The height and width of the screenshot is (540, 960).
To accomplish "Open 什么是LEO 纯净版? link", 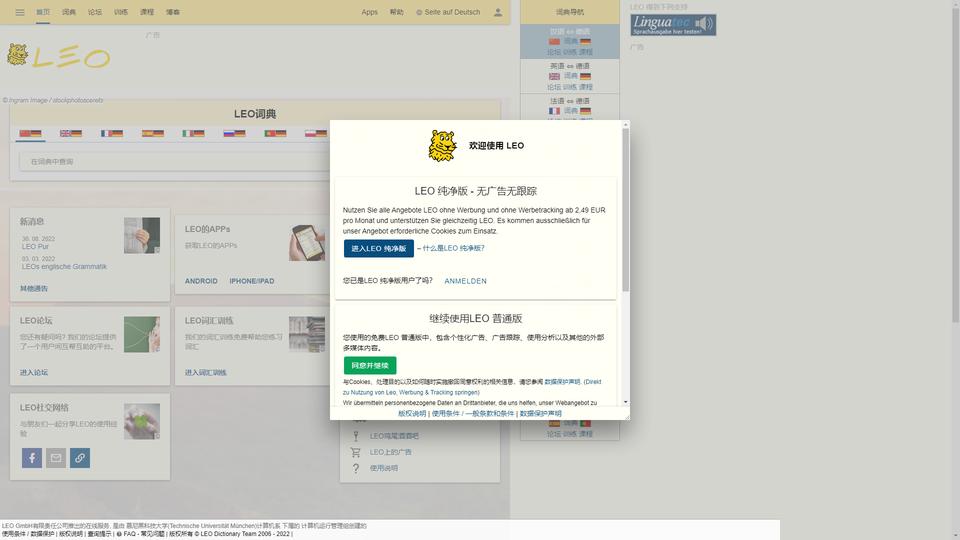I will [x=454, y=249].
